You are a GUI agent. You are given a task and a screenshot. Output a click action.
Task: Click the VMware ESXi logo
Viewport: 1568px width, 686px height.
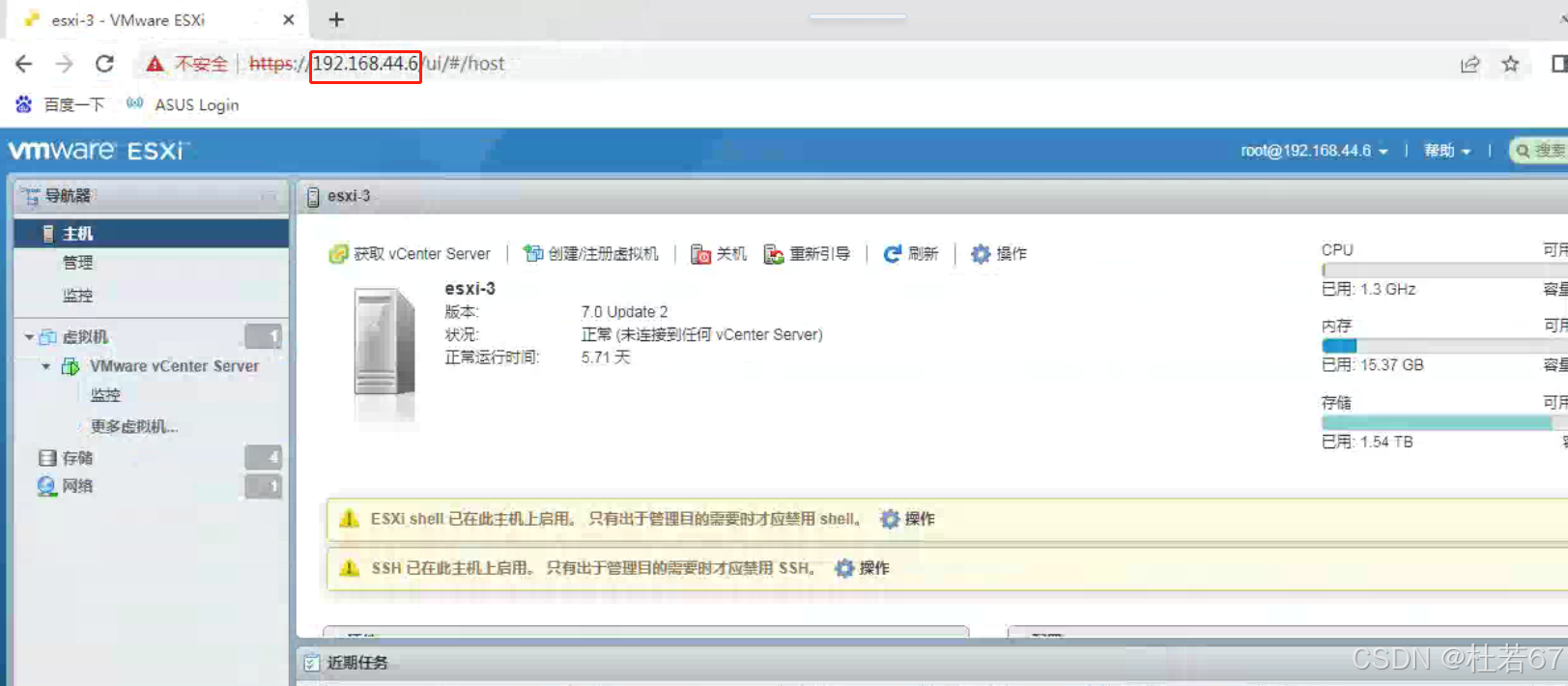click(x=99, y=151)
